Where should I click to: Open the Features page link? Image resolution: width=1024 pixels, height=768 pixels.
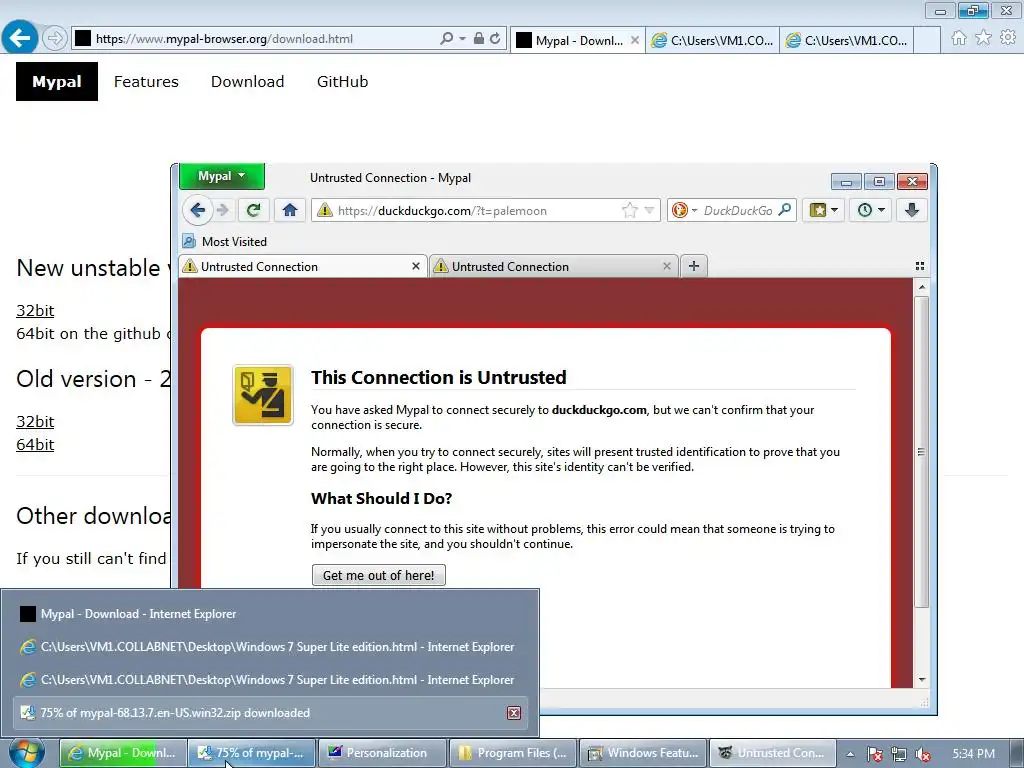click(146, 82)
